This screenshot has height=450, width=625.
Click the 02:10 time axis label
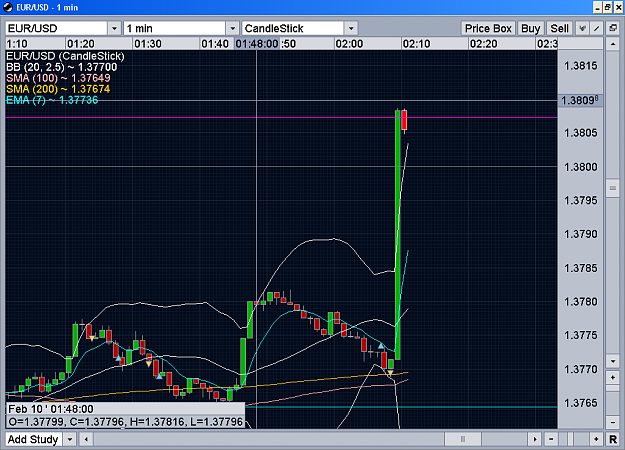click(x=417, y=43)
